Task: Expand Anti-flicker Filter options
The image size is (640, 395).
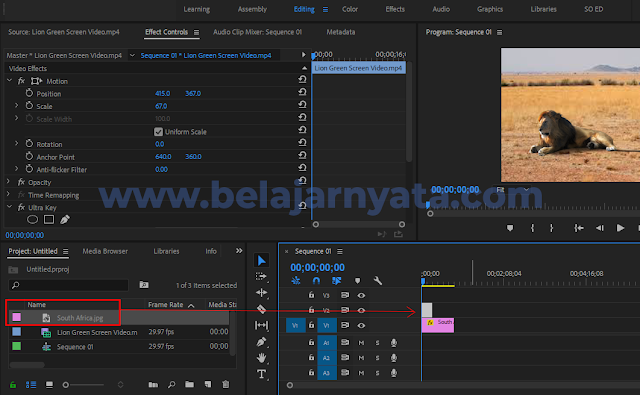Action: coord(16,169)
